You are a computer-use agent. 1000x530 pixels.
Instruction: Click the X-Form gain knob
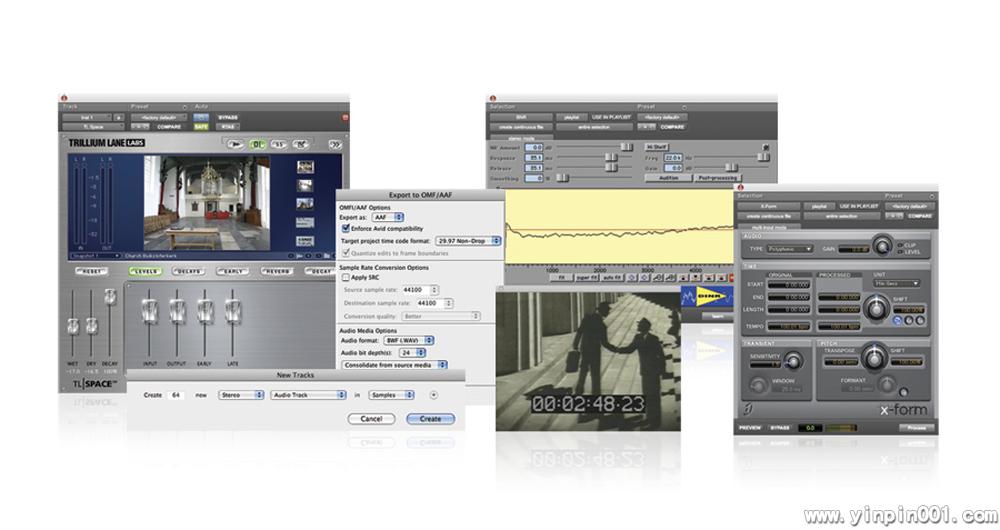click(x=881, y=246)
